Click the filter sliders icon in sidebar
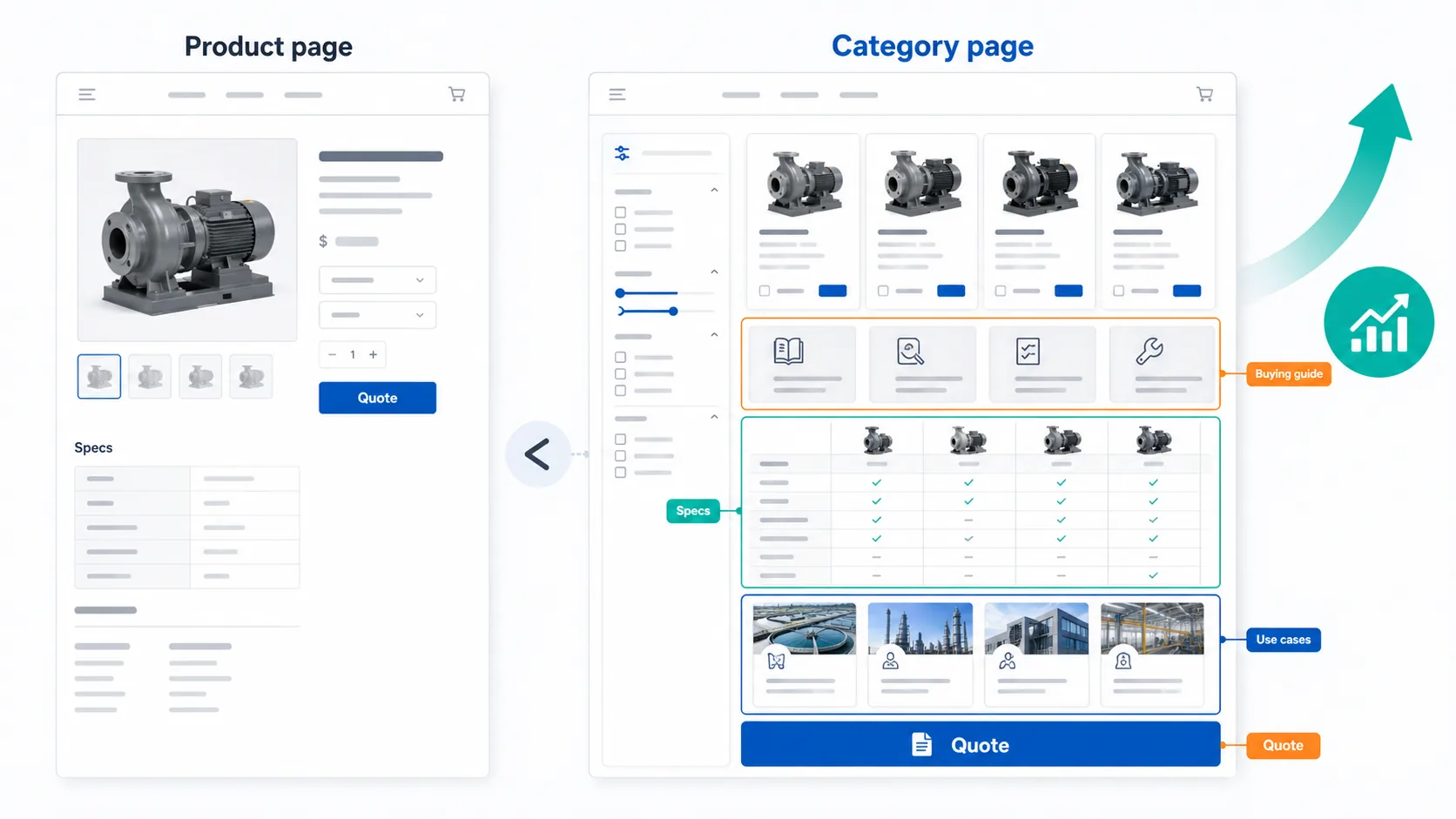Screen dimensions: 1456x819 (x=622, y=153)
